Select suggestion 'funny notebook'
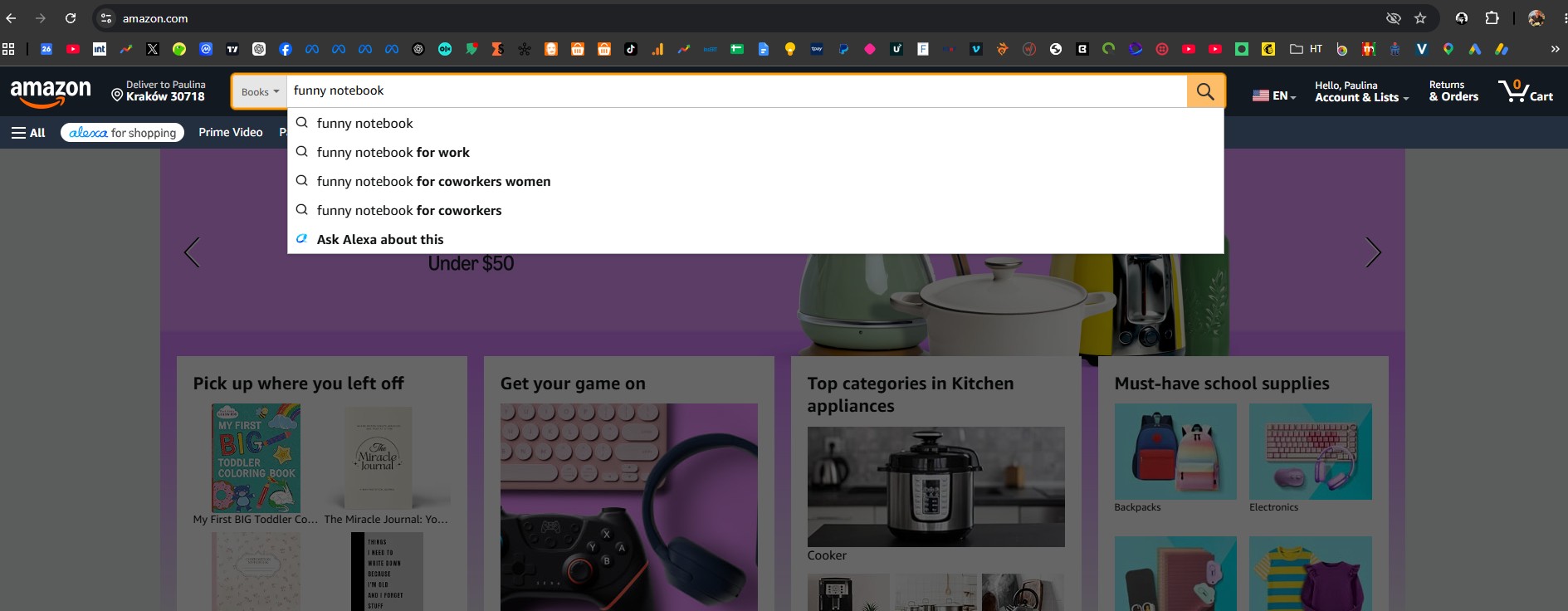This screenshot has height=611, width=1568. point(755,123)
